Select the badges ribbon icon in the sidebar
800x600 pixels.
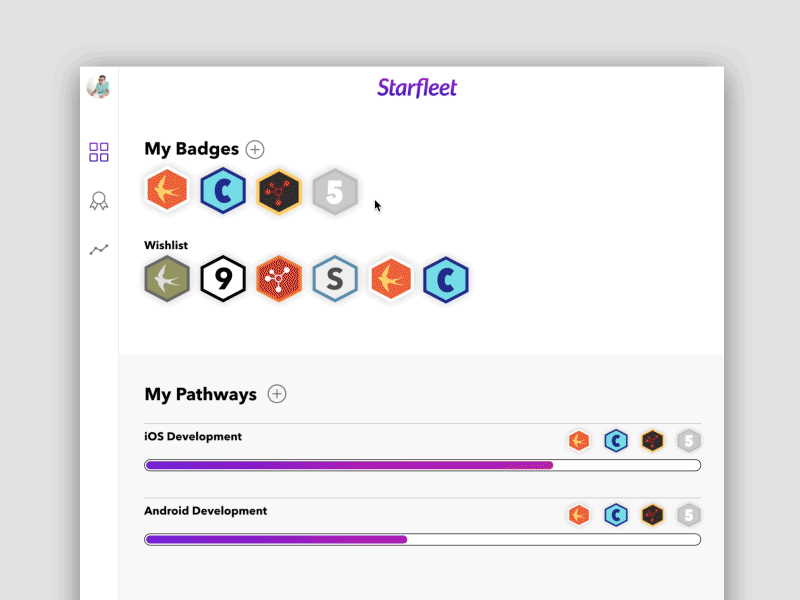click(x=98, y=200)
